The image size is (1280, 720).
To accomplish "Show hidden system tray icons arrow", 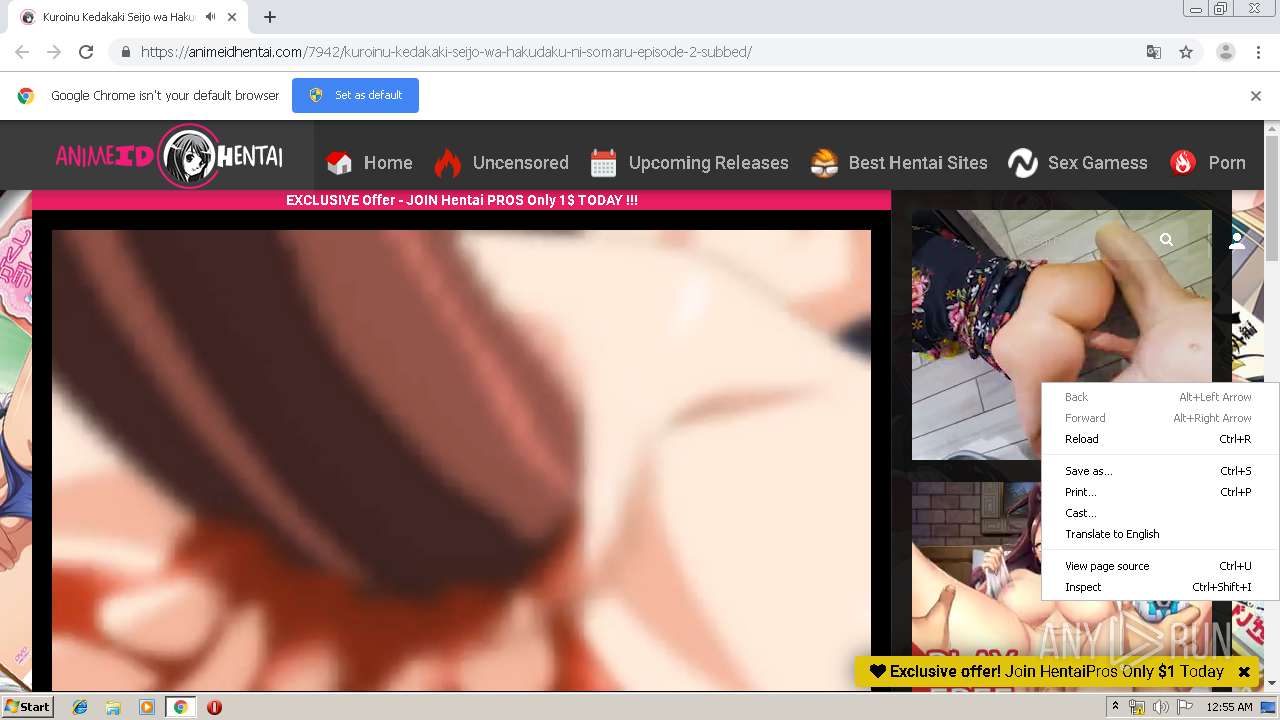I will [1115, 707].
